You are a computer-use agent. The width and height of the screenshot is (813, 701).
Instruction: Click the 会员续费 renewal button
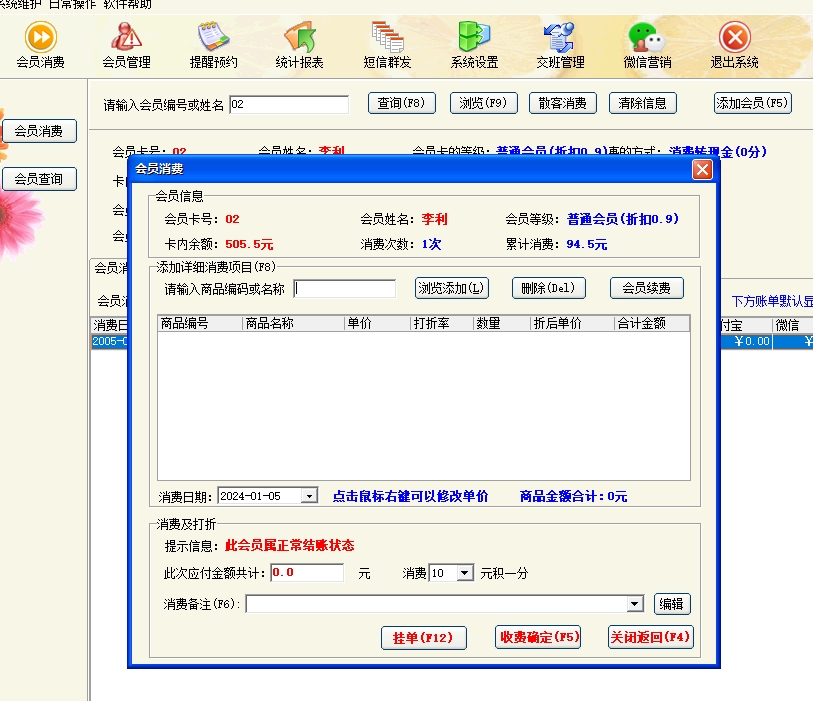point(646,288)
